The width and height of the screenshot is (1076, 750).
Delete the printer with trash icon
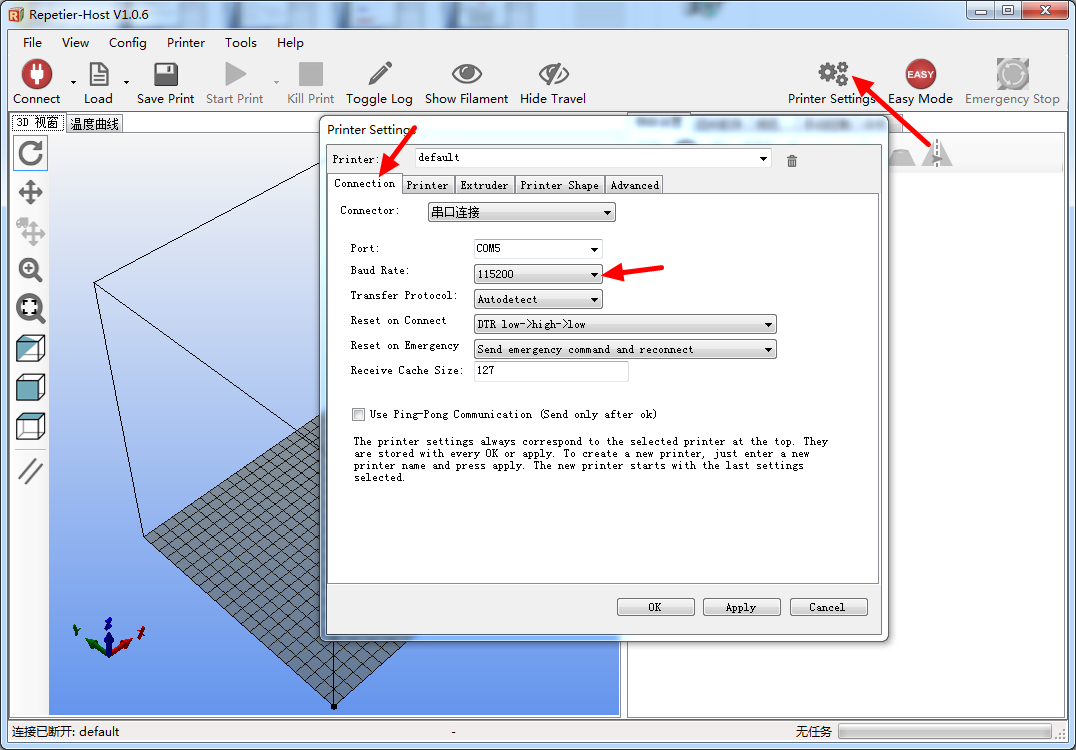[x=792, y=160]
